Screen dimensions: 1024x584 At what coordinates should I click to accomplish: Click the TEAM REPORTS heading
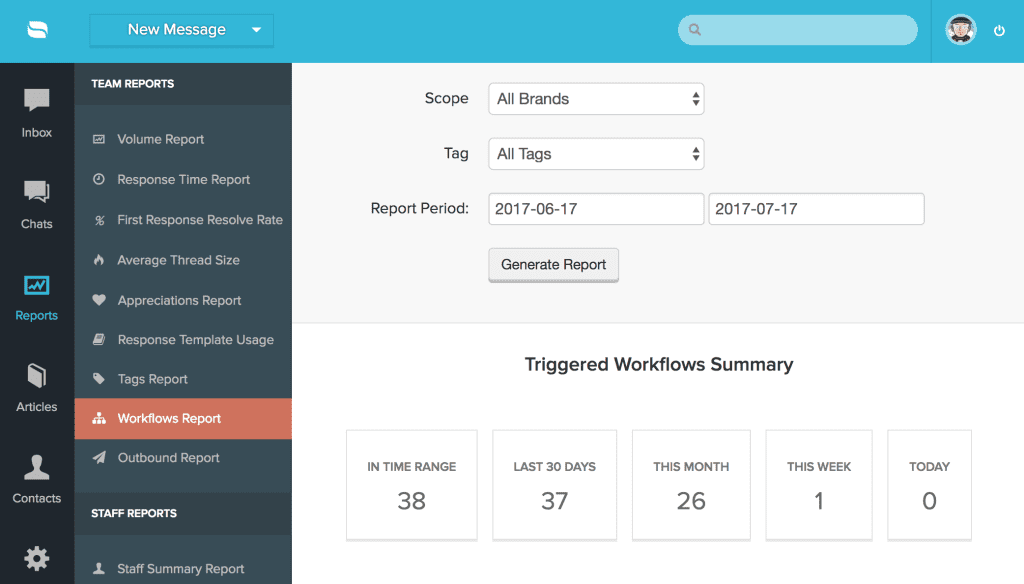[x=133, y=84]
